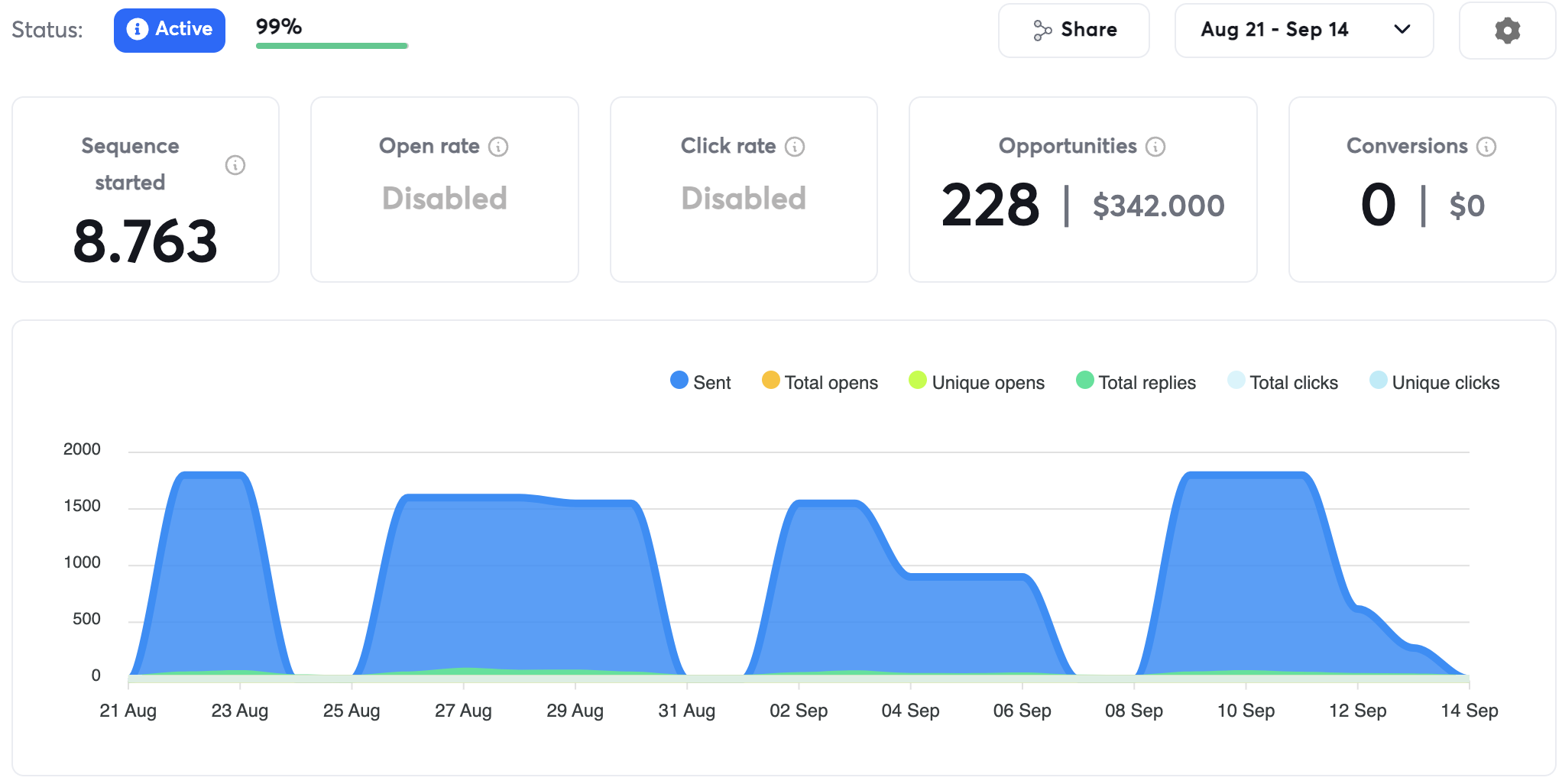This screenshot has width=1562, height=784.
Task: Click the info icon beside Sequence started
Action: tap(235, 165)
